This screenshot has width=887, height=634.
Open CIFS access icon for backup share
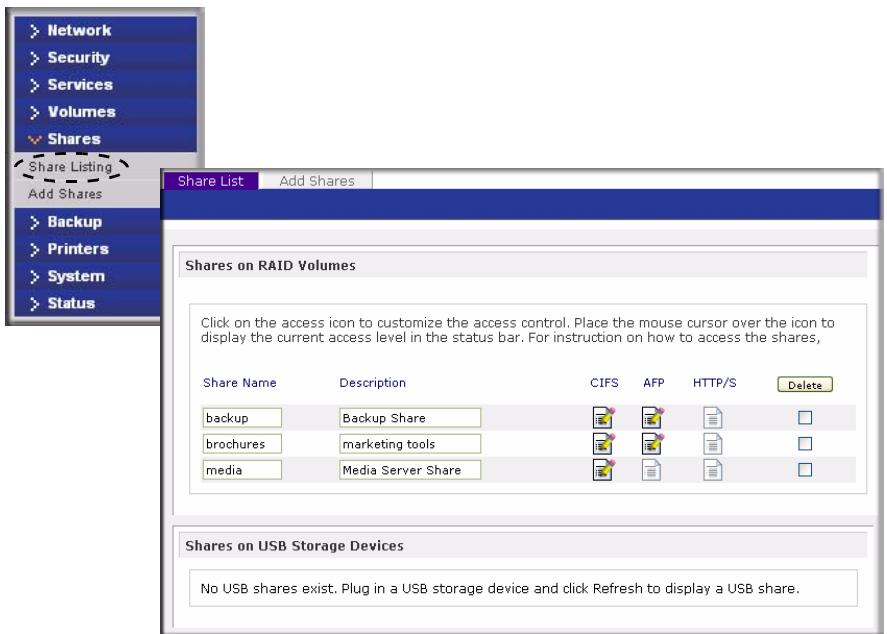tap(604, 417)
